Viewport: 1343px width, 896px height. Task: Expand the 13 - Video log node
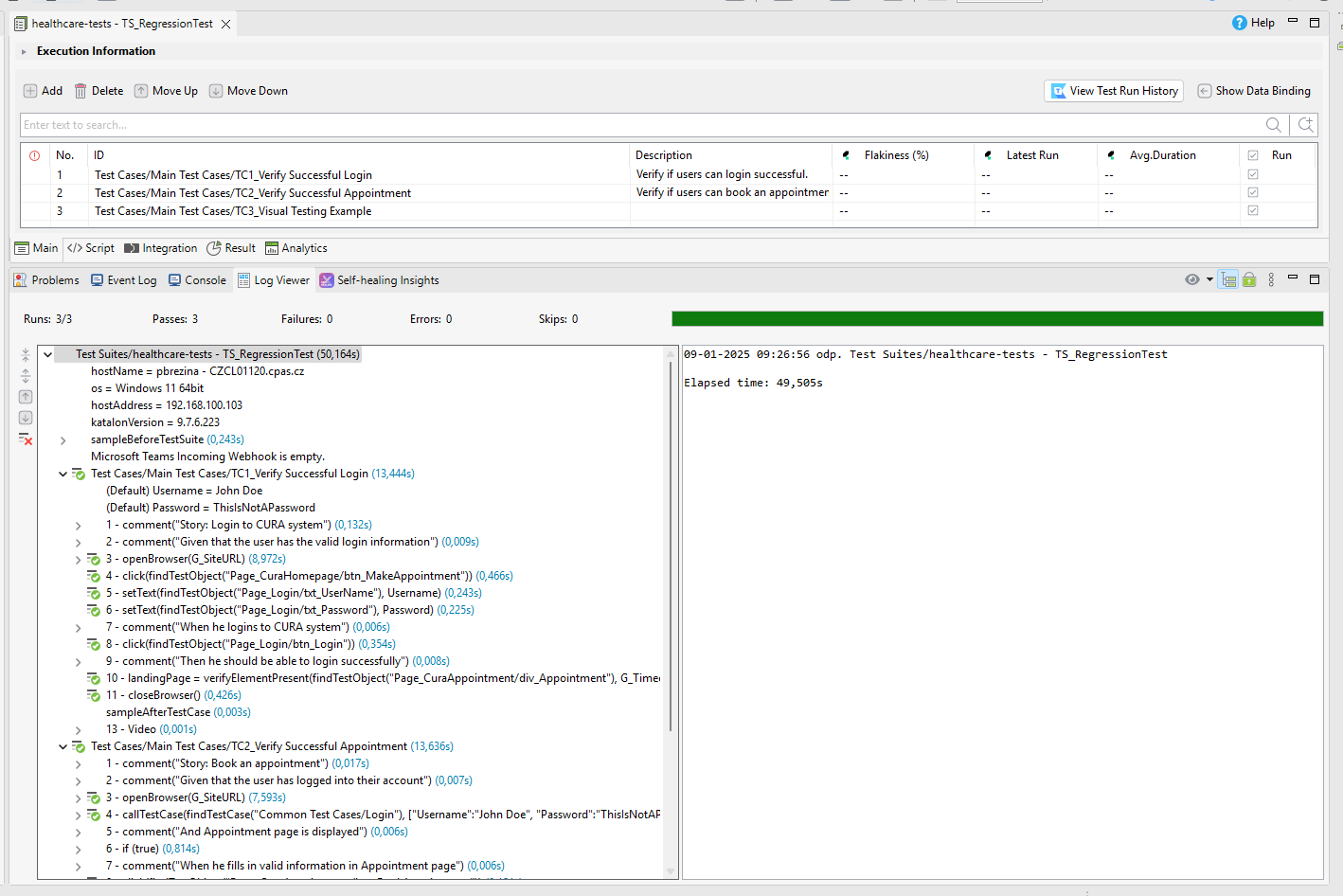click(78, 729)
